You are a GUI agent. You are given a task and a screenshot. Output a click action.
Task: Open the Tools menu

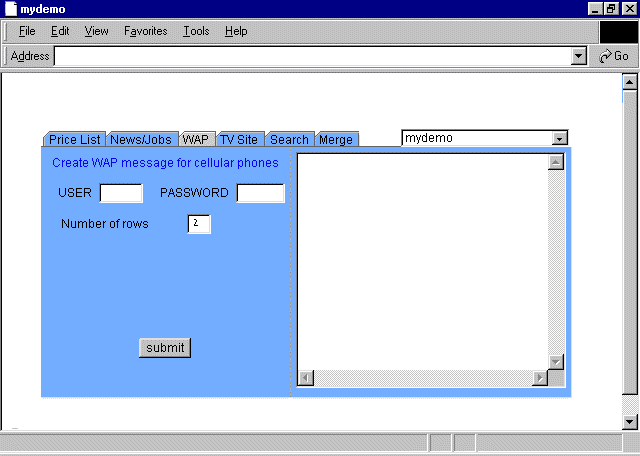tap(196, 31)
